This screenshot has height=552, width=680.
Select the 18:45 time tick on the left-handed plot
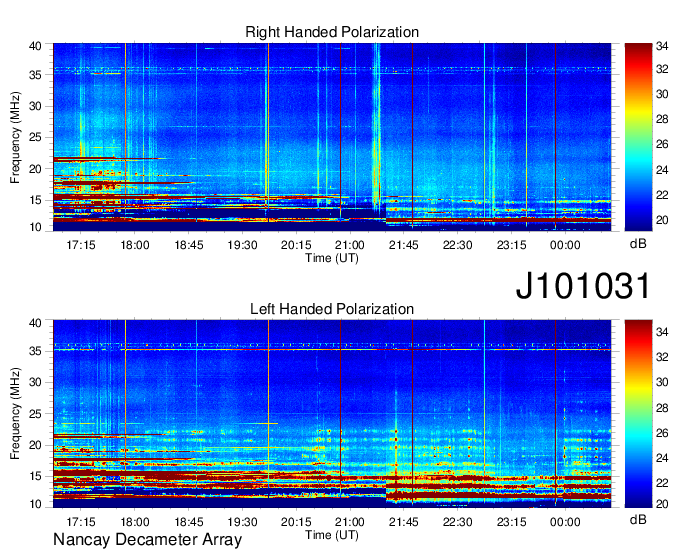pos(189,522)
